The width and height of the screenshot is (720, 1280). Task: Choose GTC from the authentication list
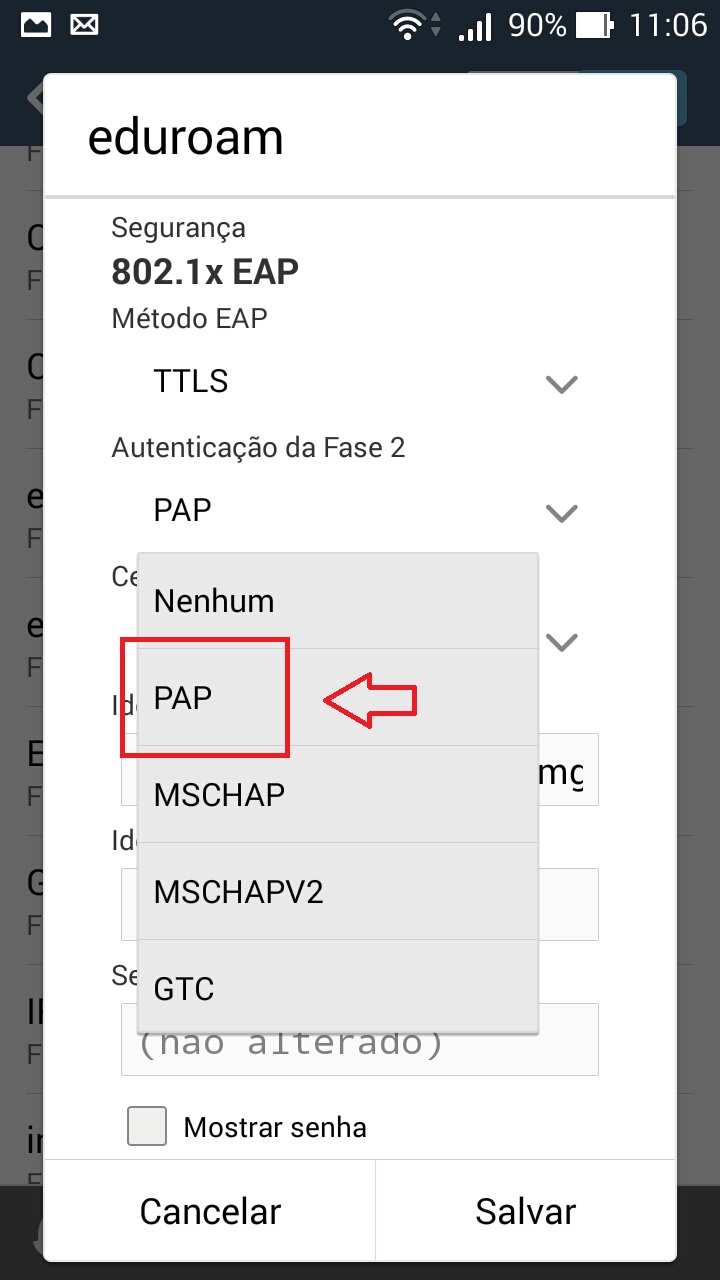coord(337,988)
